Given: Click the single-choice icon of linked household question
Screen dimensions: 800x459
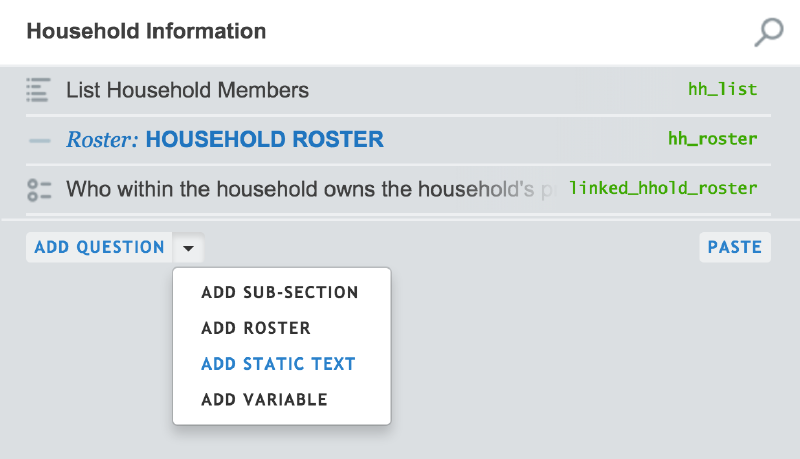Looking at the screenshot, I should point(38,189).
